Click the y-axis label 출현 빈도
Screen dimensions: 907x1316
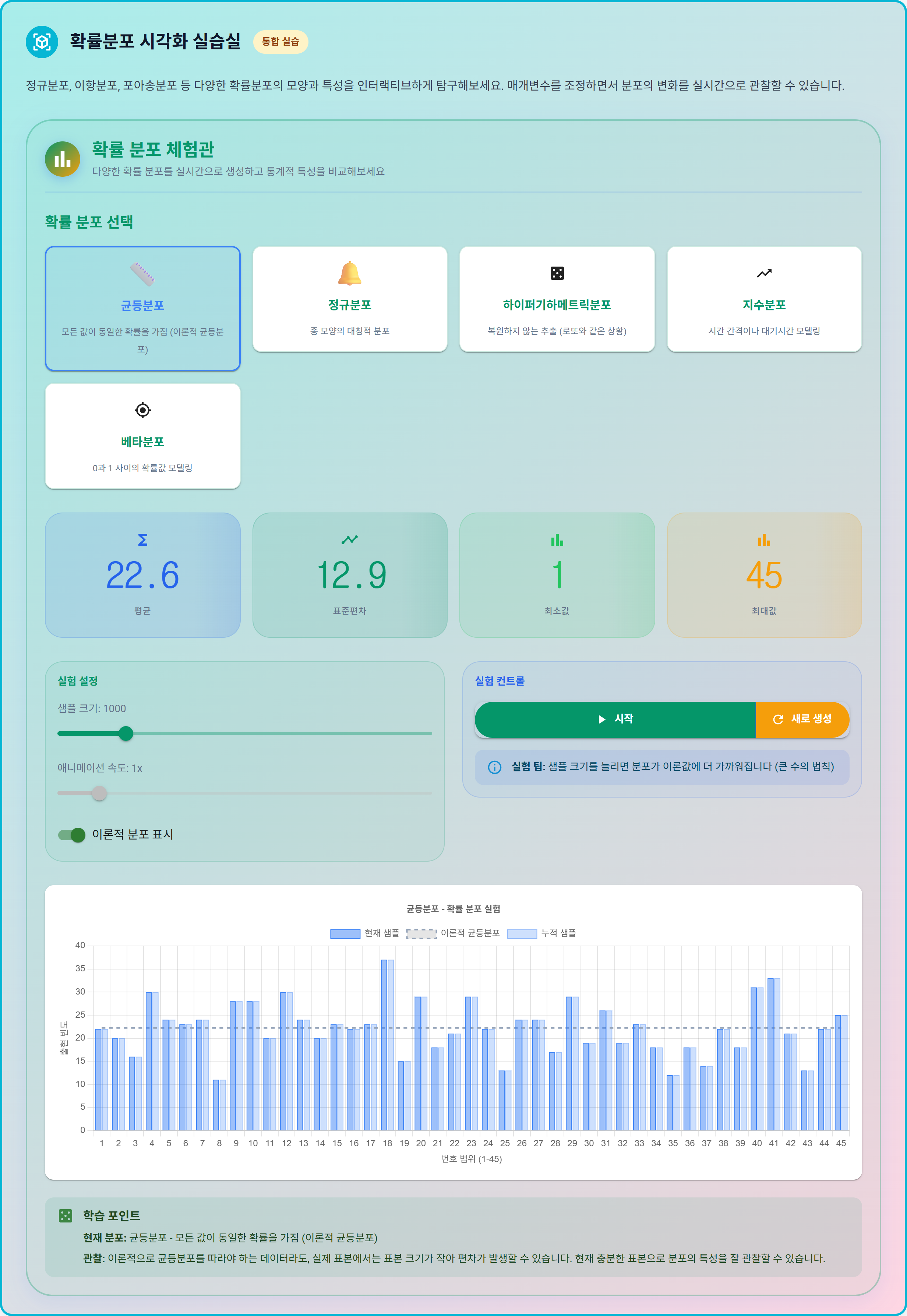coord(64,1038)
